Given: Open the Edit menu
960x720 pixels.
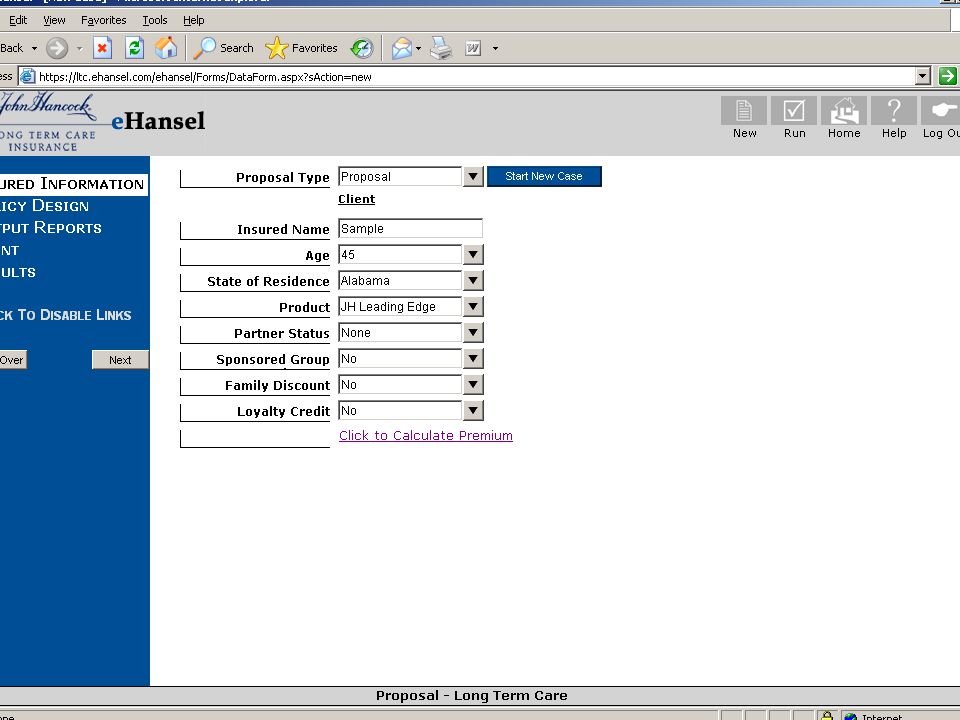Looking at the screenshot, I should [18, 20].
